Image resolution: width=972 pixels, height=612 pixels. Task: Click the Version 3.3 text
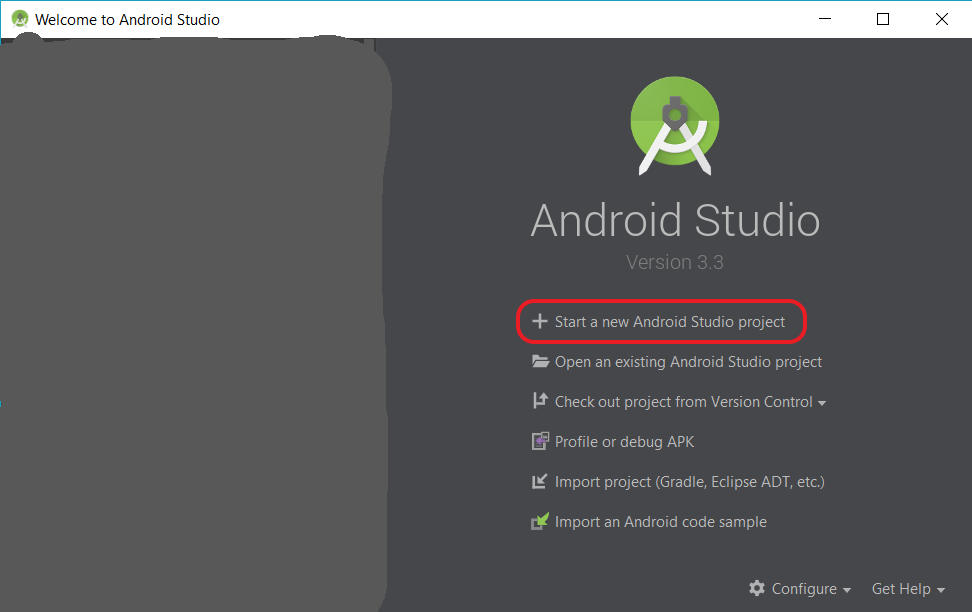point(674,262)
